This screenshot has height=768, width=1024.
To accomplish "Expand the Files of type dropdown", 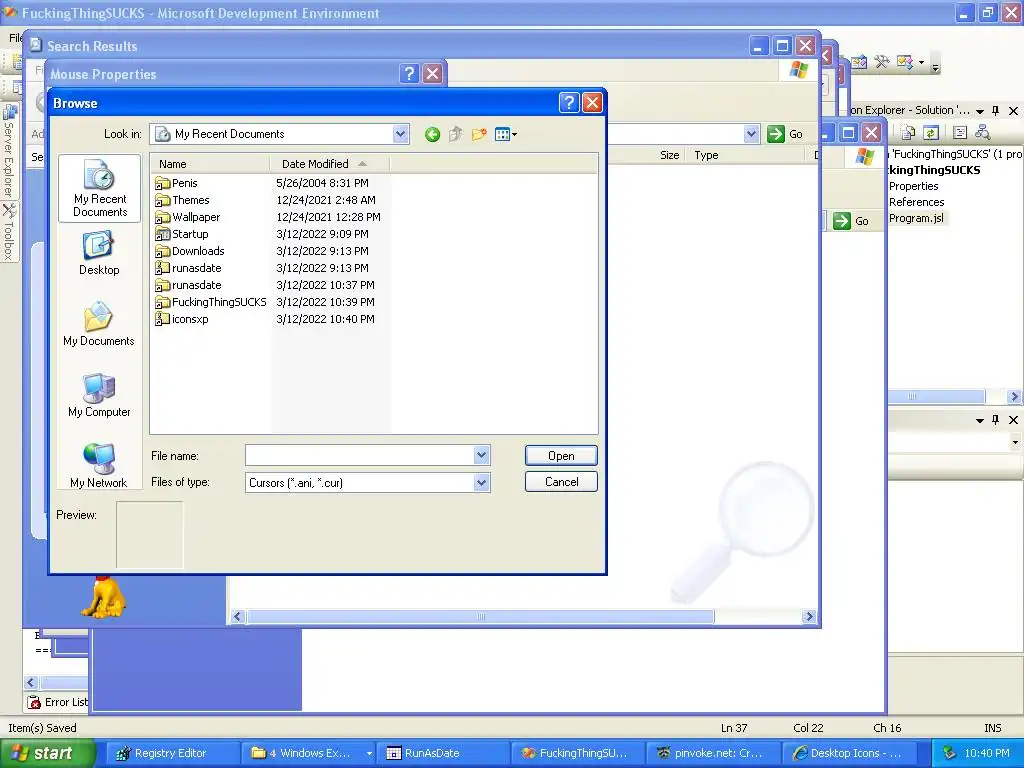I will pos(481,483).
